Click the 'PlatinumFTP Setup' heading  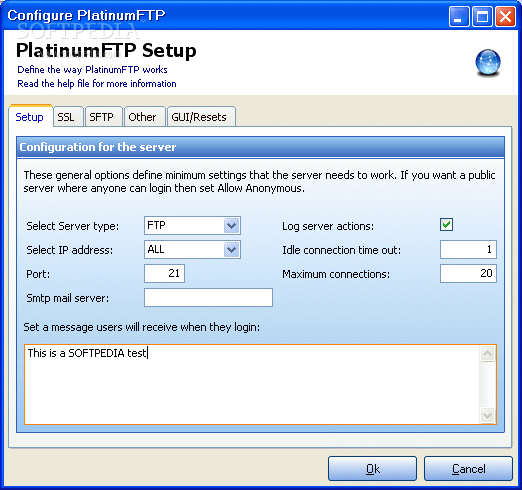point(106,51)
